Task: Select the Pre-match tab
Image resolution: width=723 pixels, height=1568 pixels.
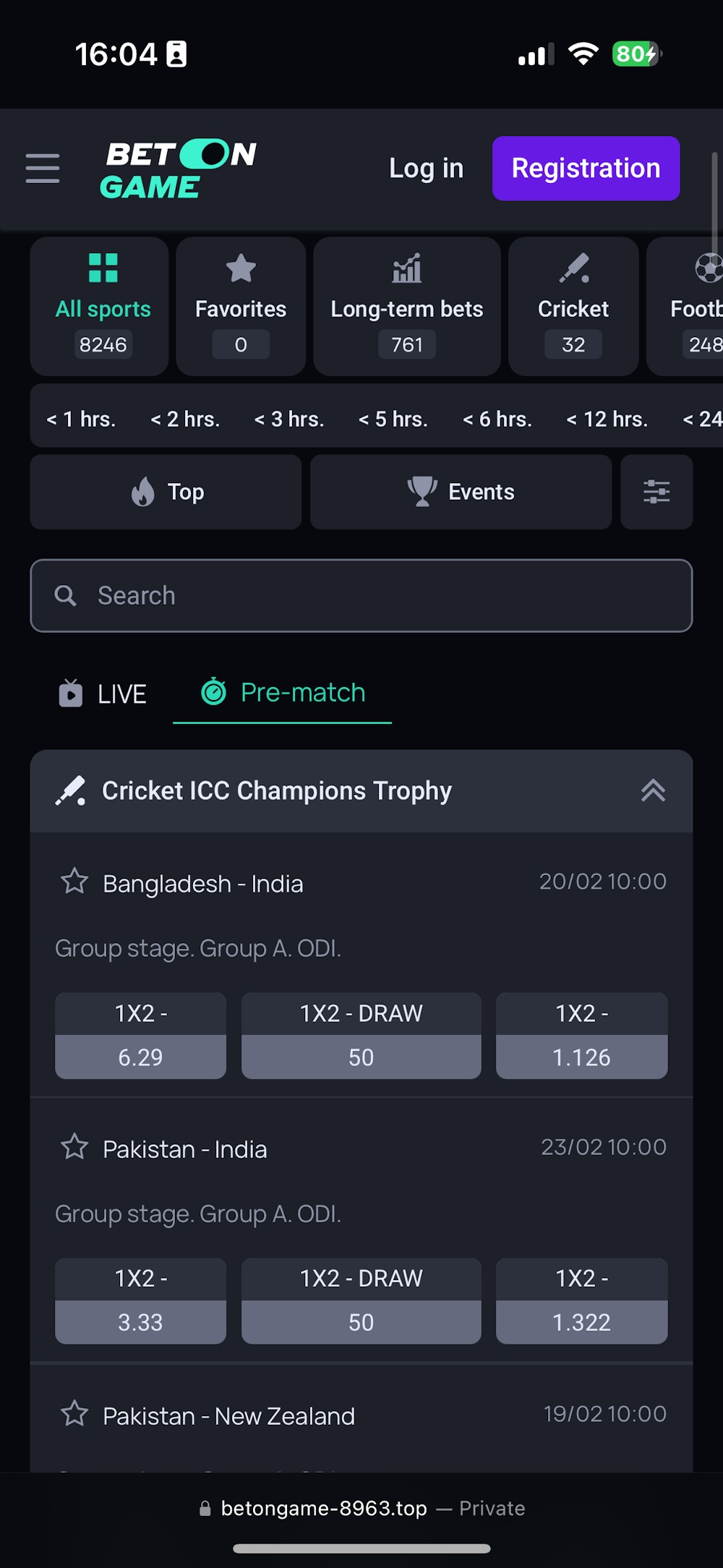Action: [283, 693]
